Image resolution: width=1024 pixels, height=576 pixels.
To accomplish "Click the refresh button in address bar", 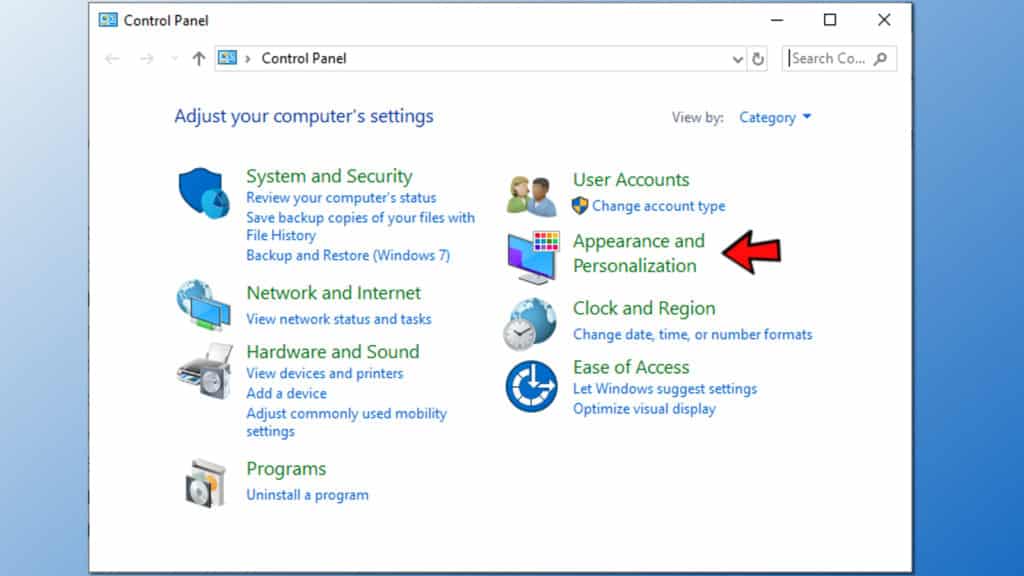I will [x=759, y=59].
